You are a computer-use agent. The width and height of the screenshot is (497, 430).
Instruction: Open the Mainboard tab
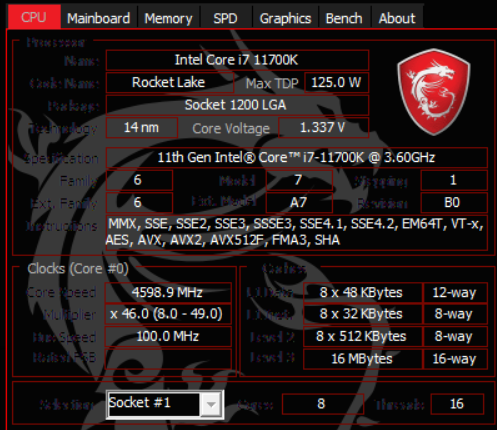pyautogui.click(x=98, y=18)
